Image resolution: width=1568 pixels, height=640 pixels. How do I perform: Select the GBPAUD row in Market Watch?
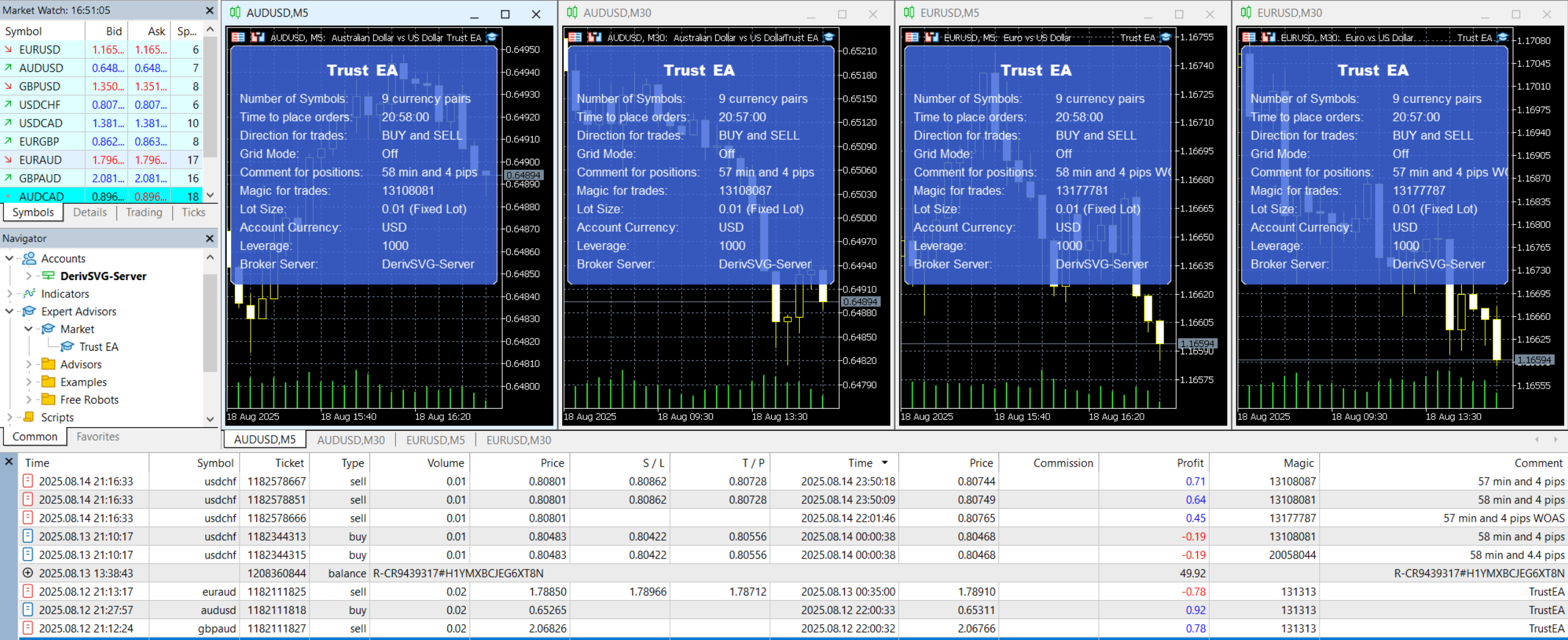(x=101, y=178)
